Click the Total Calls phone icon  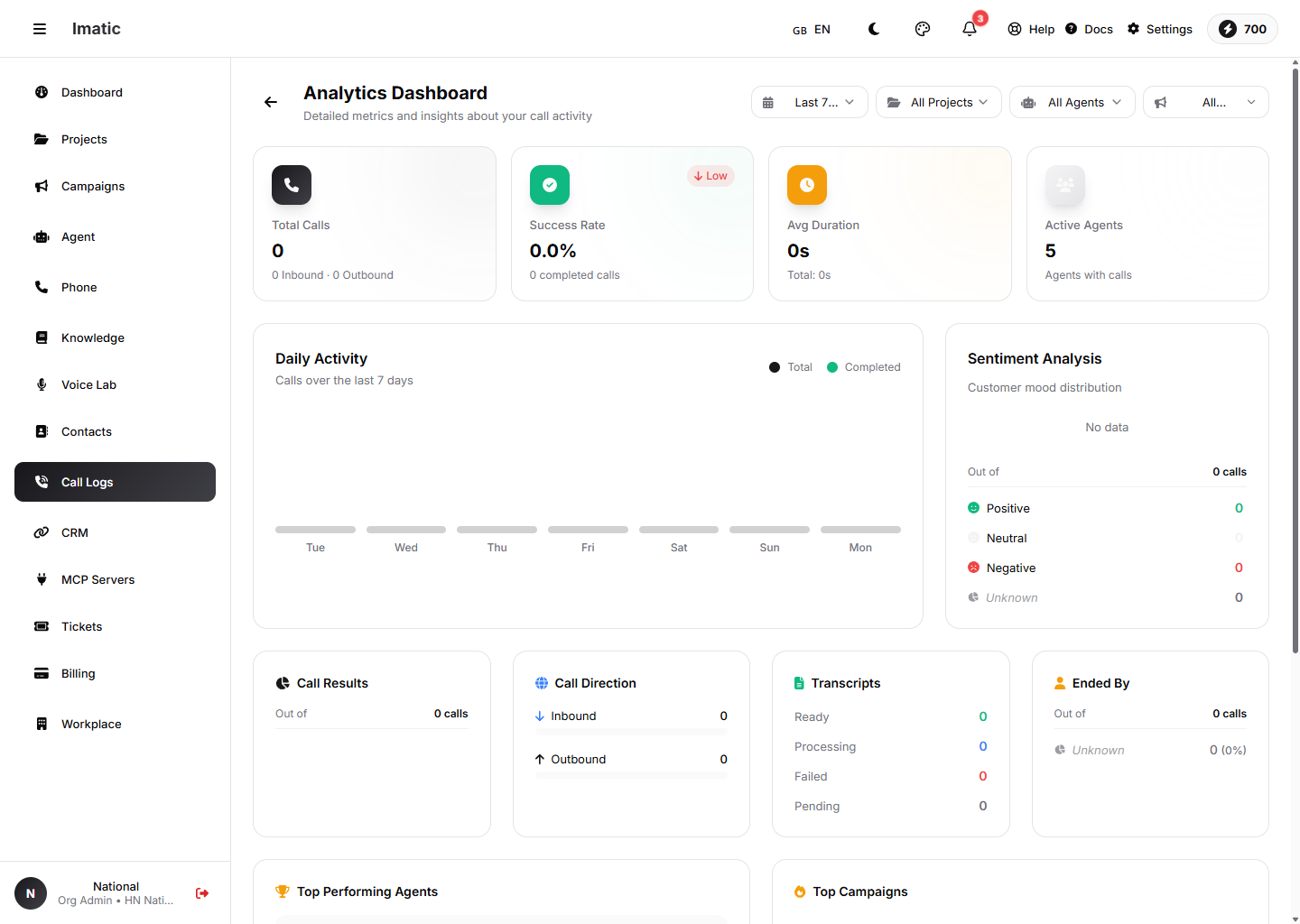tap(292, 185)
